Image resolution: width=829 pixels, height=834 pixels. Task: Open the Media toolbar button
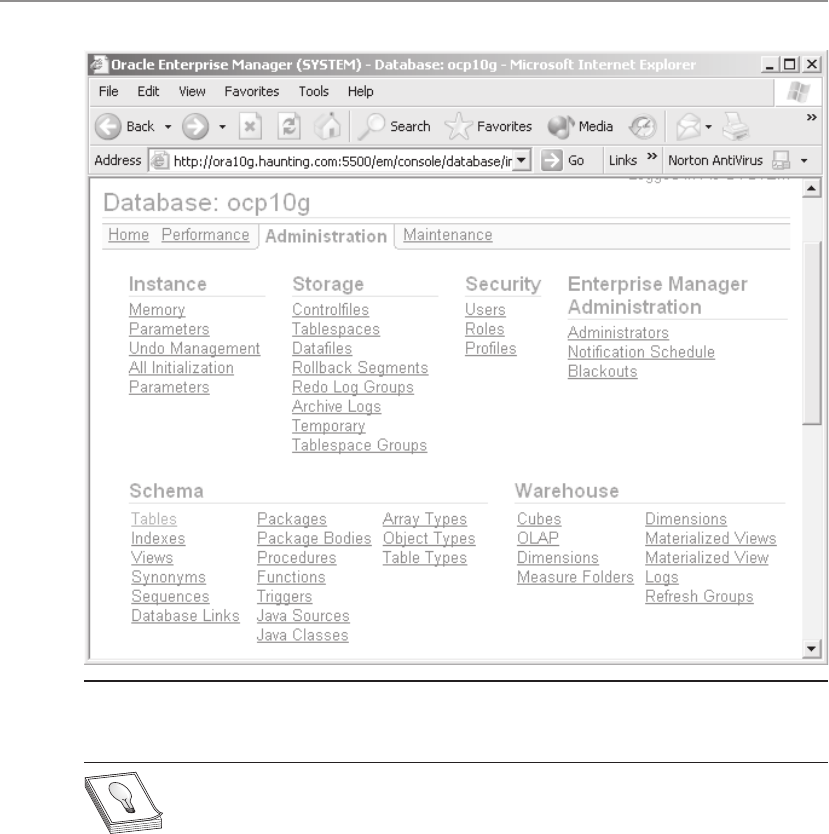pos(580,127)
